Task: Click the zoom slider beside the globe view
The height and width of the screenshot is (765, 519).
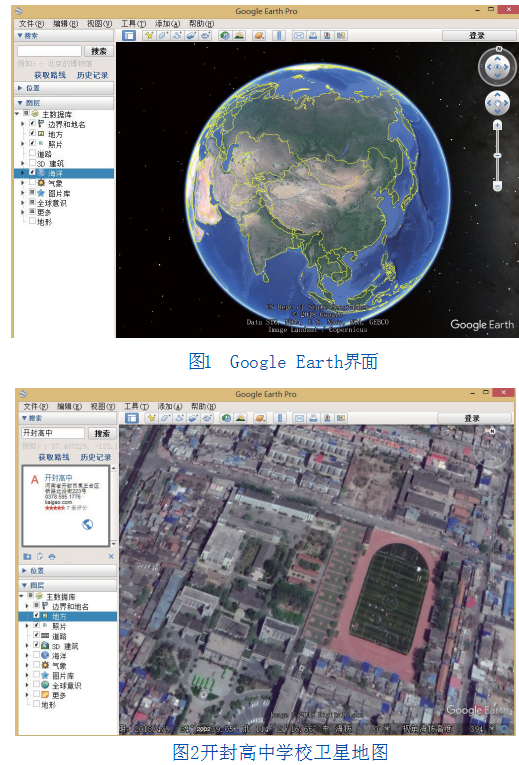Action: (x=497, y=156)
